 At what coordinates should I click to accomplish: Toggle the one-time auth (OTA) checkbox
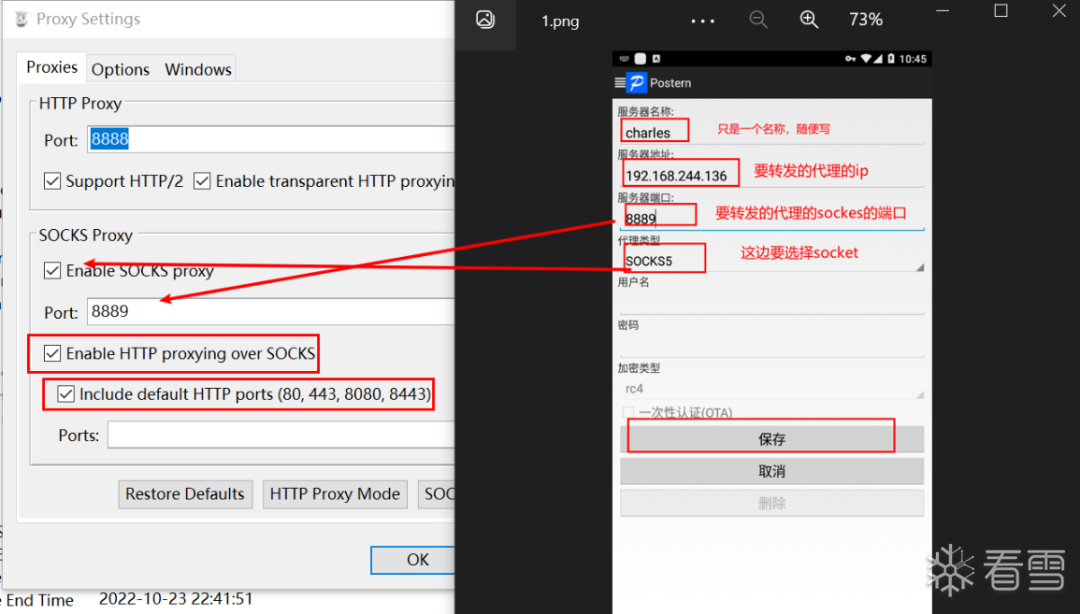[628, 412]
